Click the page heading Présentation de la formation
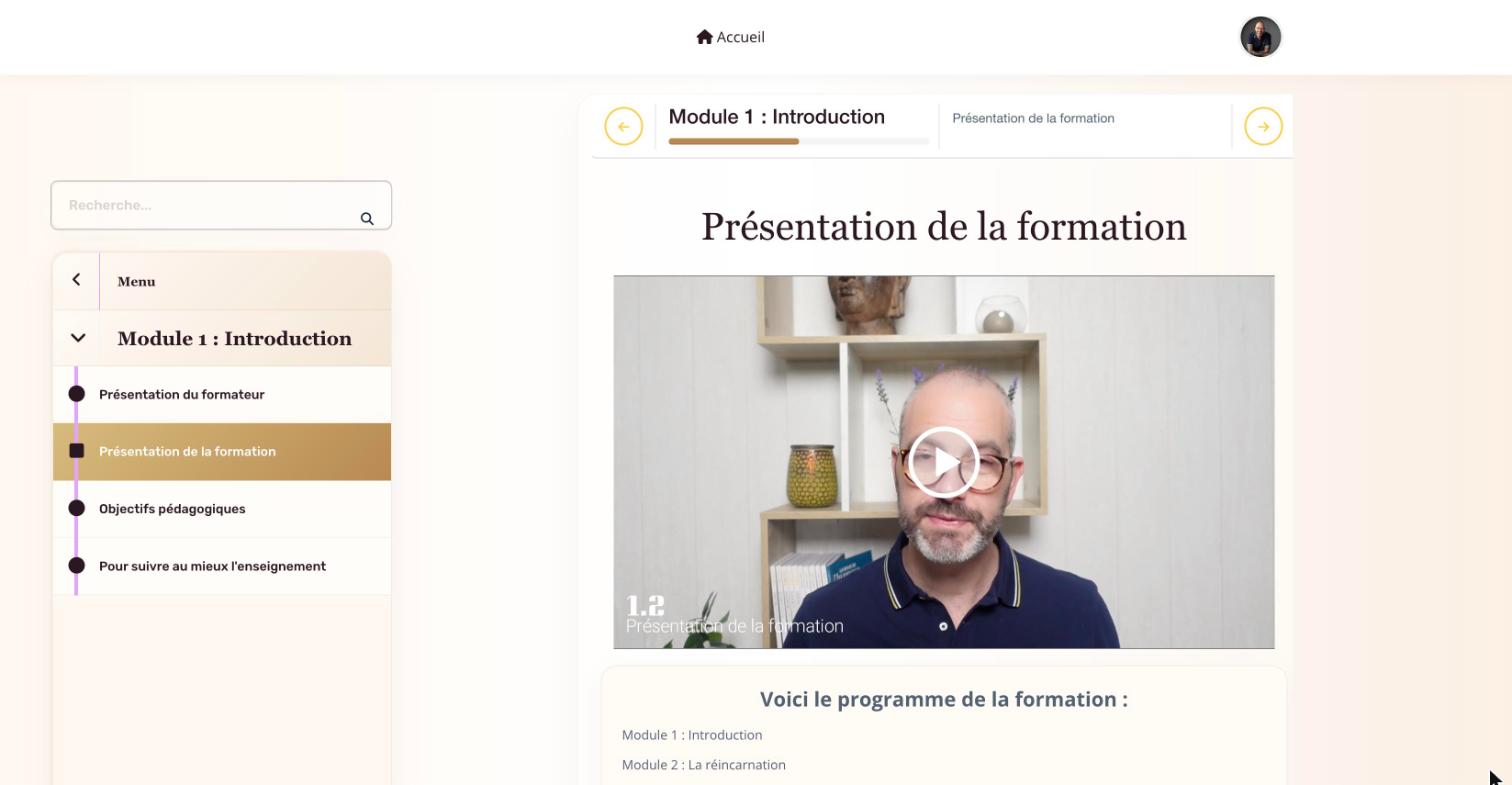 [x=943, y=227]
